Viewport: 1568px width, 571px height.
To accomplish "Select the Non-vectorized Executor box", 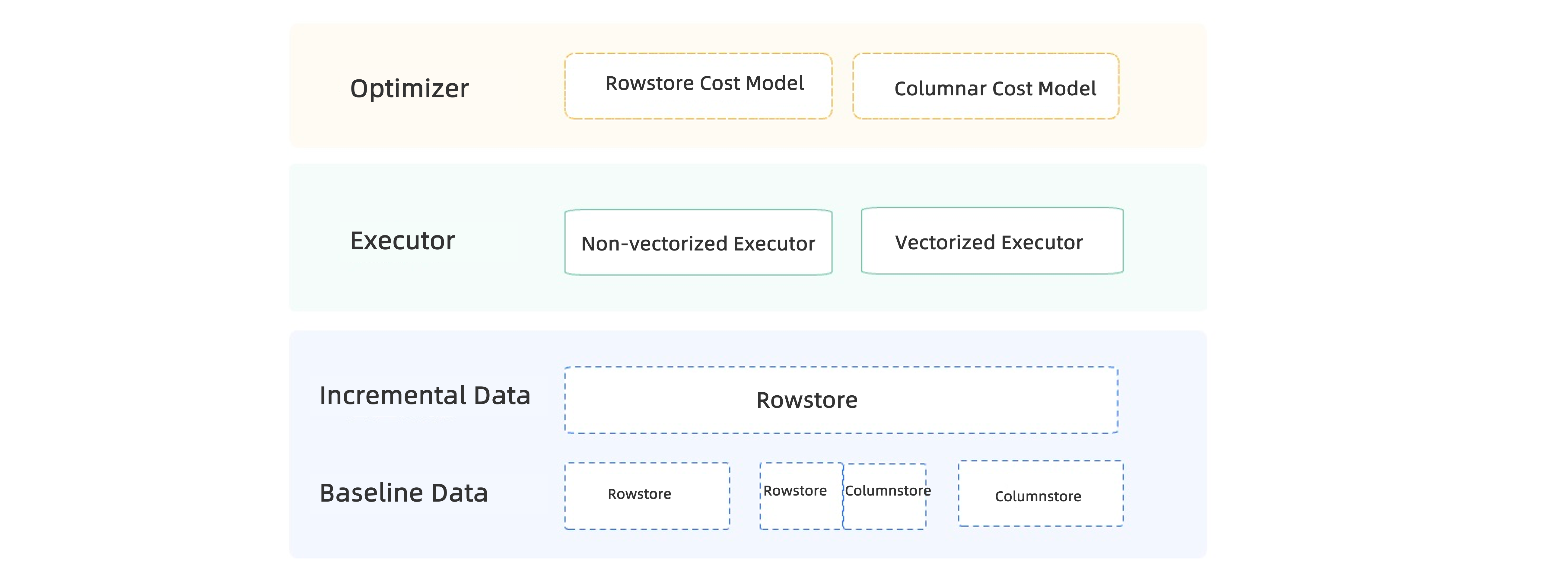I will coord(698,242).
